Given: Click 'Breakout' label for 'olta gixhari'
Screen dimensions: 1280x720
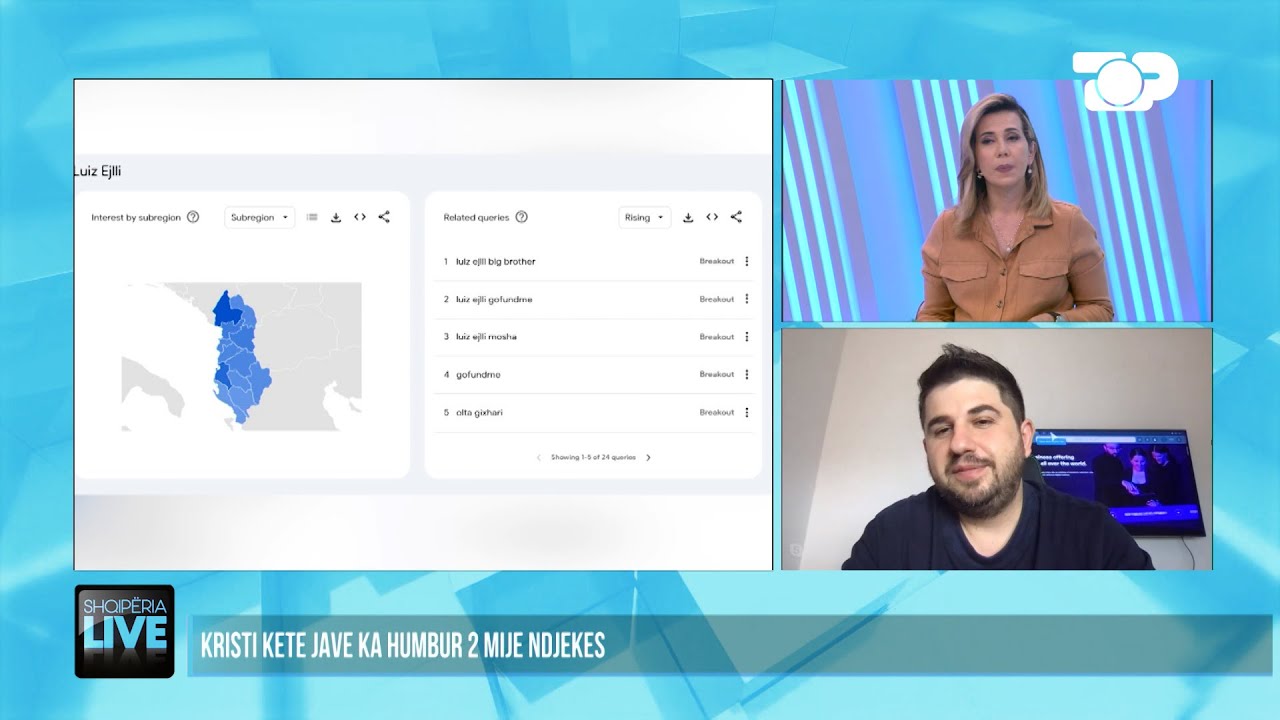Looking at the screenshot, I should (717, 412).
